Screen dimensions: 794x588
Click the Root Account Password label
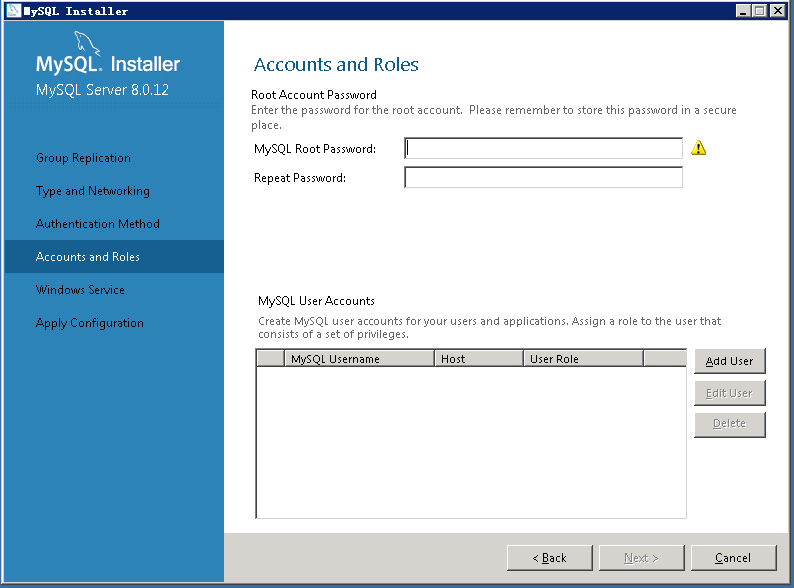[x=314, y=95]
